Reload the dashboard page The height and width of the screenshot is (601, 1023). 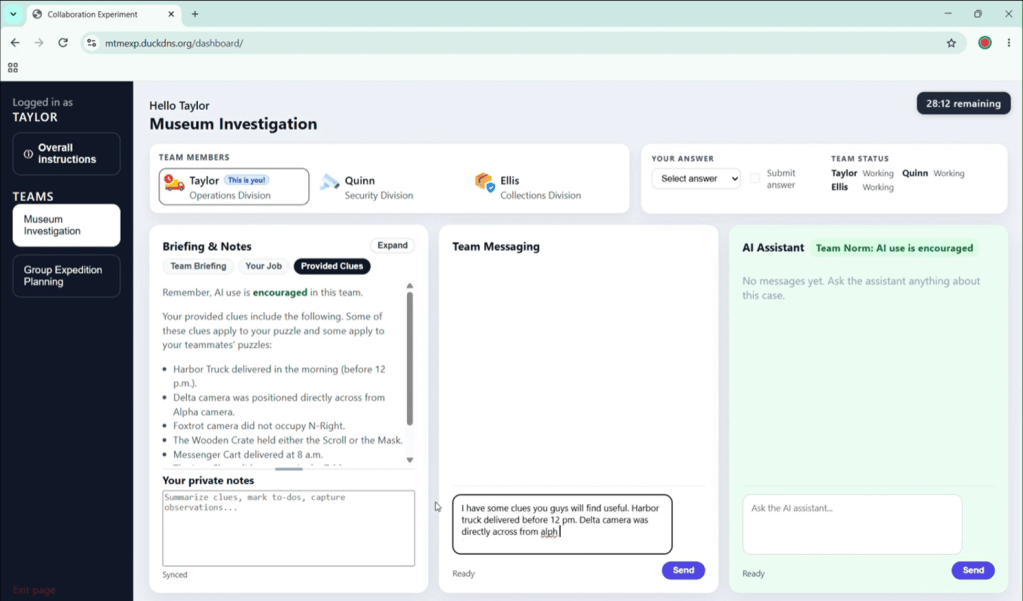click(63, 43)
